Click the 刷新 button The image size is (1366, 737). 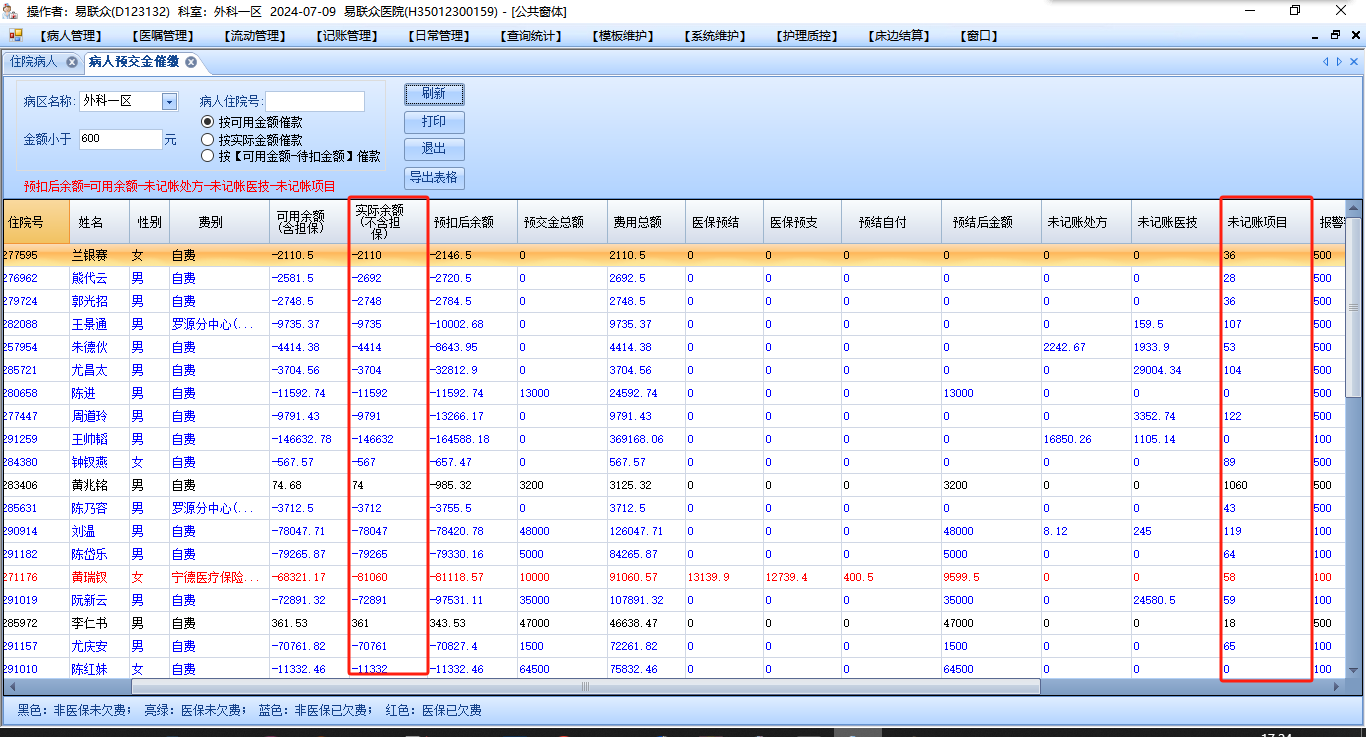click(434, 94)
